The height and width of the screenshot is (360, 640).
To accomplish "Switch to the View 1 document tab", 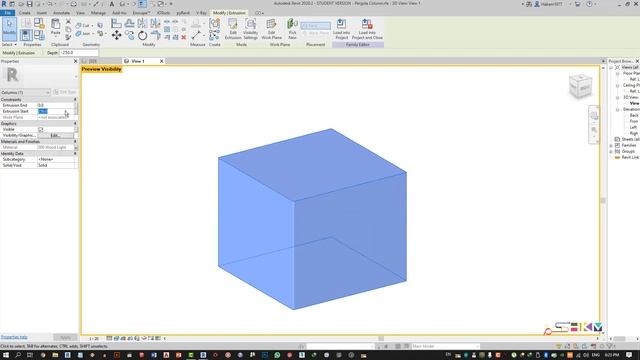I will (138, 61).
